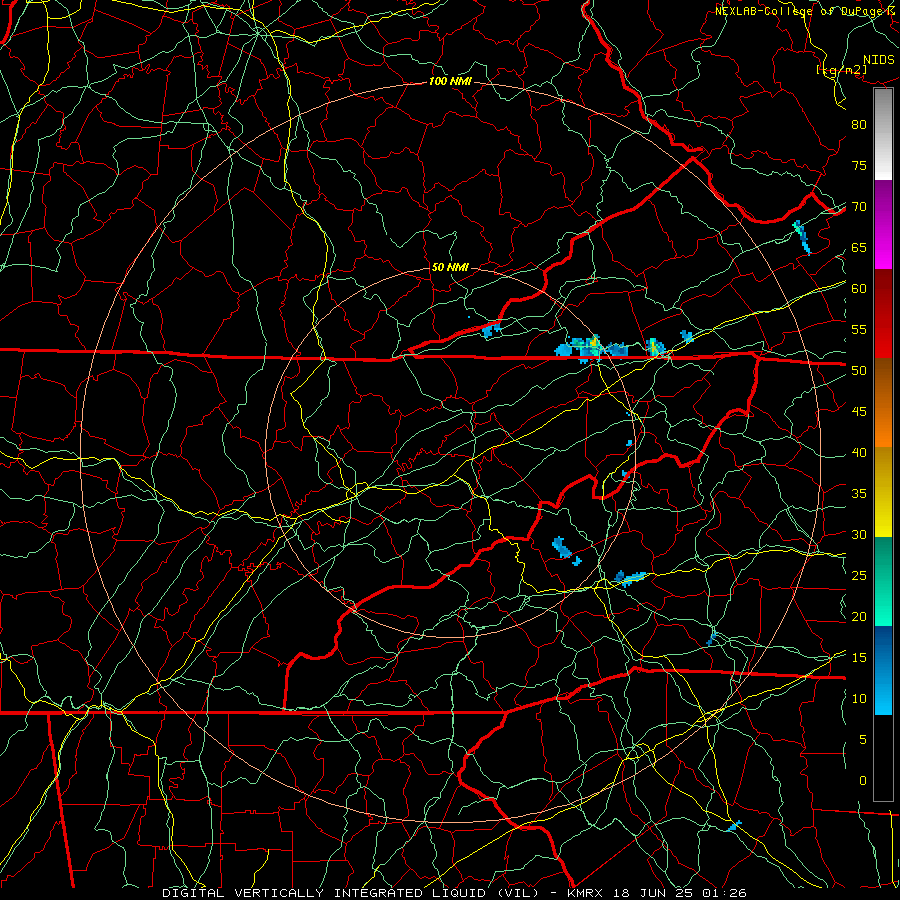This screenshot has height=900, width=900.
Task: Click the 30 value on the color scale
Action: [x=859, y=535]
